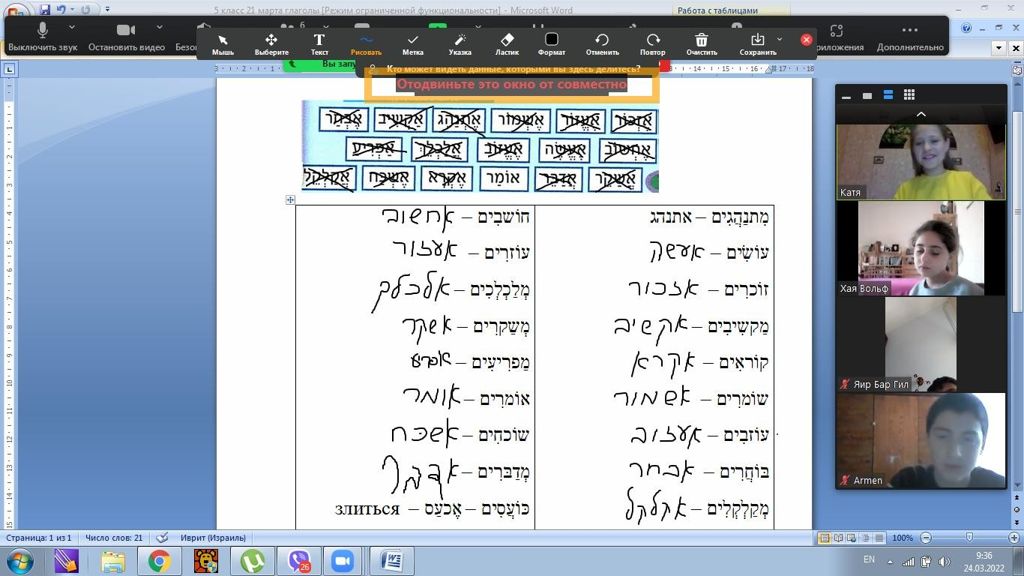Click Undo (Отменить) annotation
Viewport: 1024px width, 576px height.
(602, 44)
